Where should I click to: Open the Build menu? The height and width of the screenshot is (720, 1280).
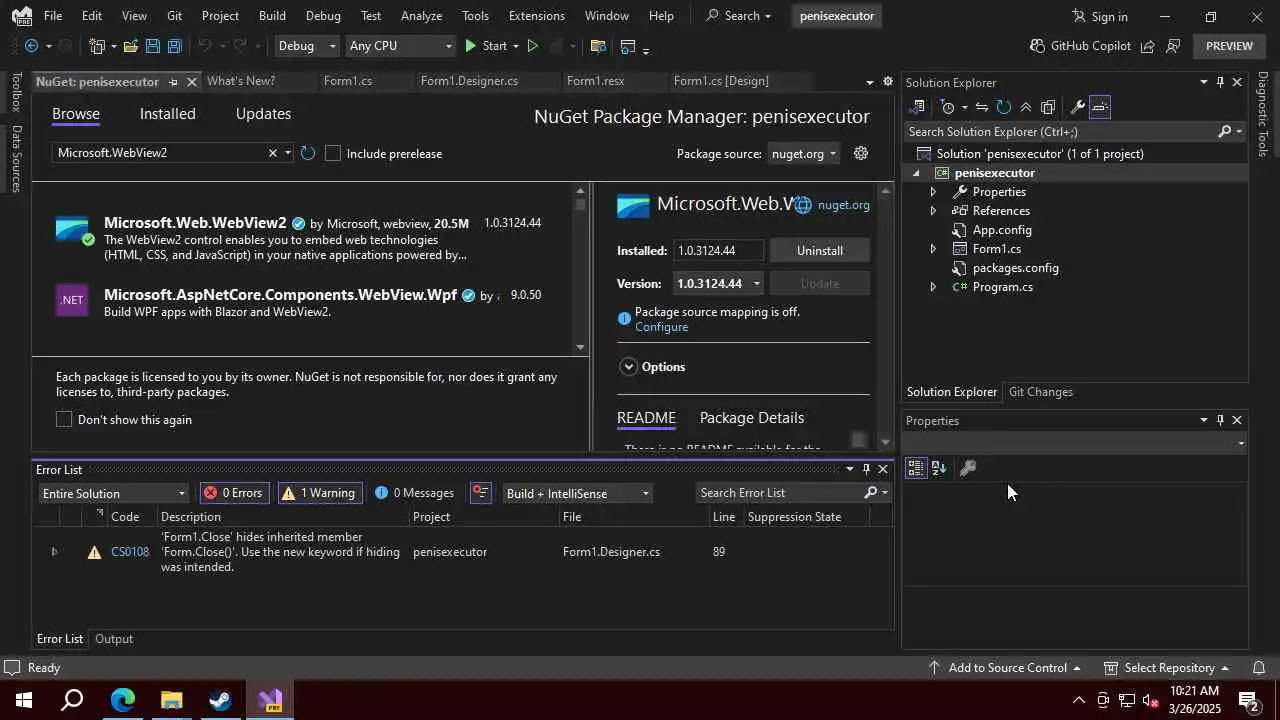coord(272,16)
